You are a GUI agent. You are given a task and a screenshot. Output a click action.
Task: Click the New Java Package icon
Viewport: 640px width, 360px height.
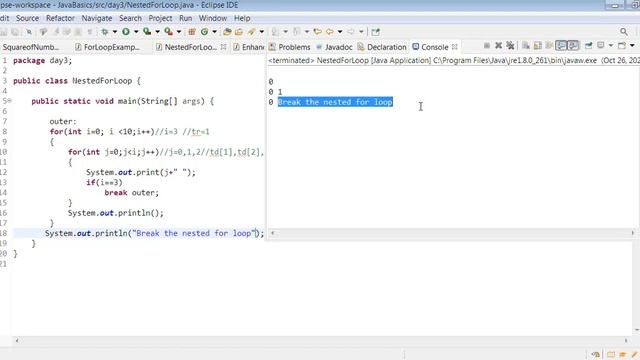[192, 32]
